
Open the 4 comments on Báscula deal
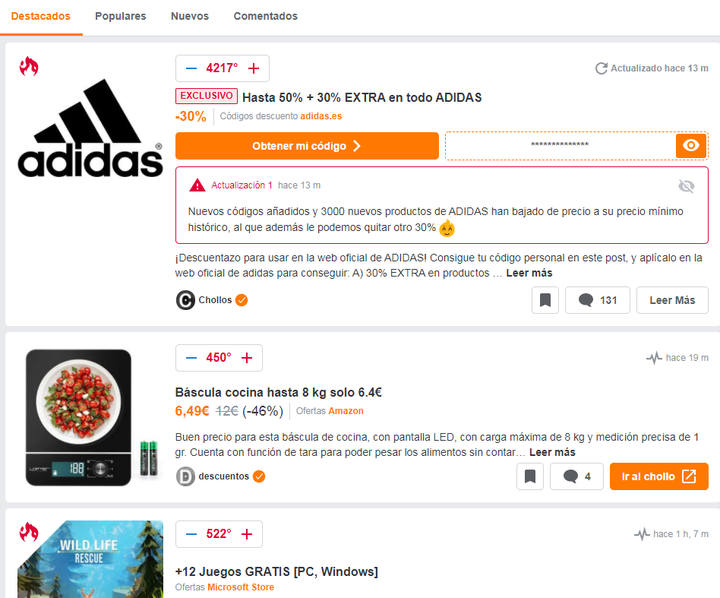click(577, 476)
